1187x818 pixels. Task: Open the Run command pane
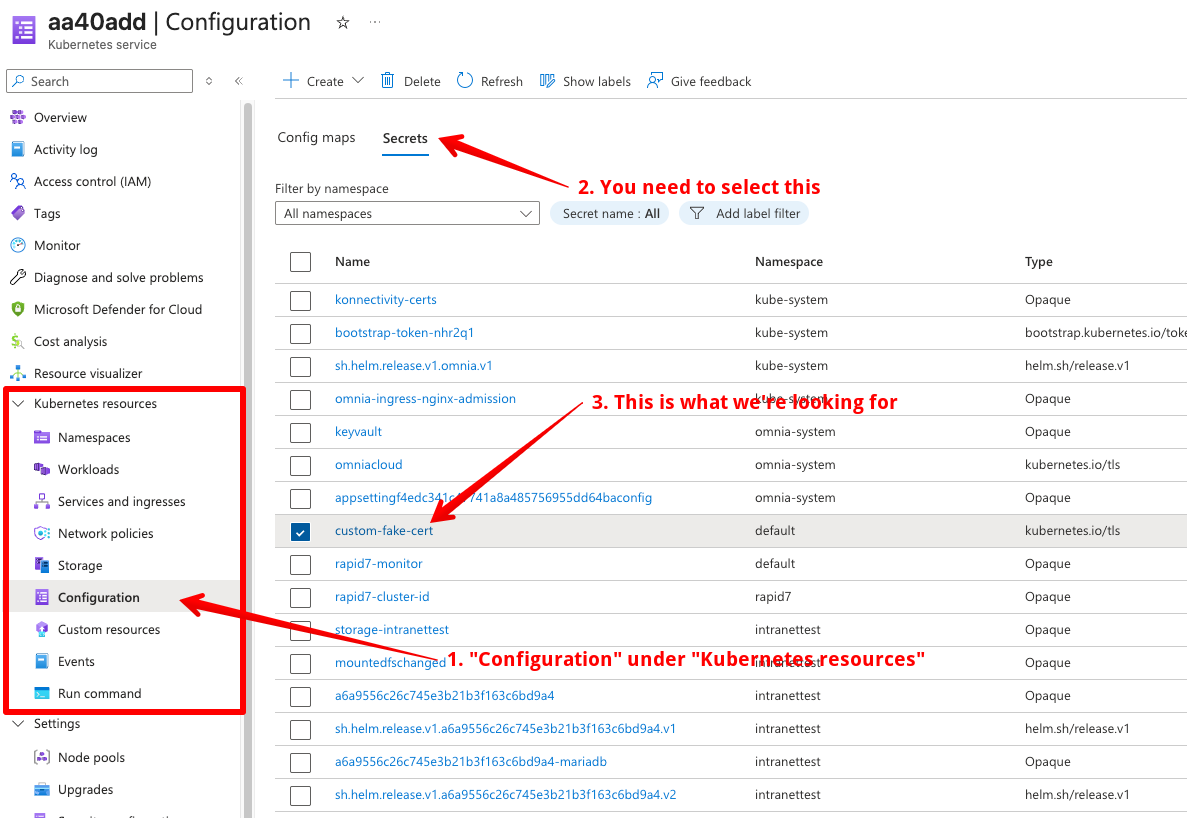[x=97, y=693]
